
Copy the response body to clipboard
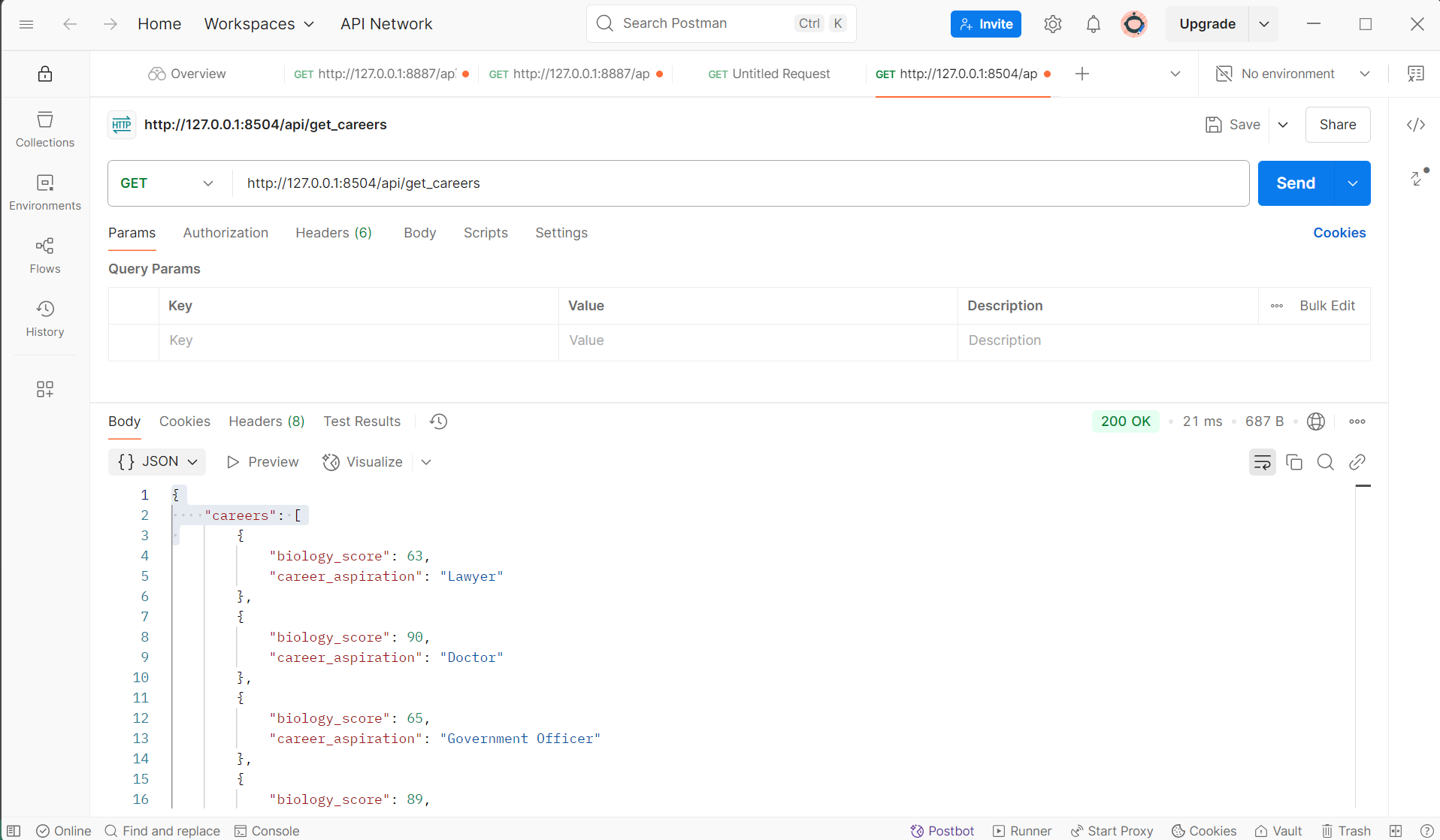coord(1293,462)
